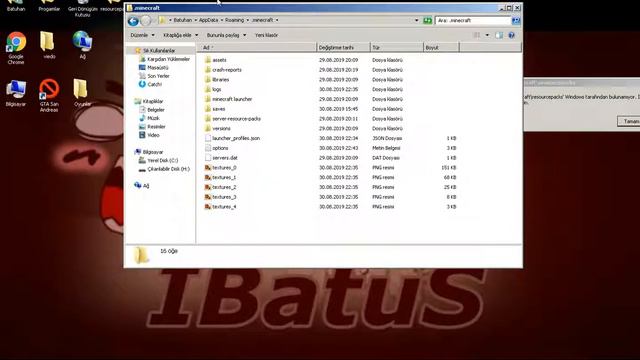
Task: Select Kitaplıklar in the navigation pane
Action: click(x=153, y=101)
